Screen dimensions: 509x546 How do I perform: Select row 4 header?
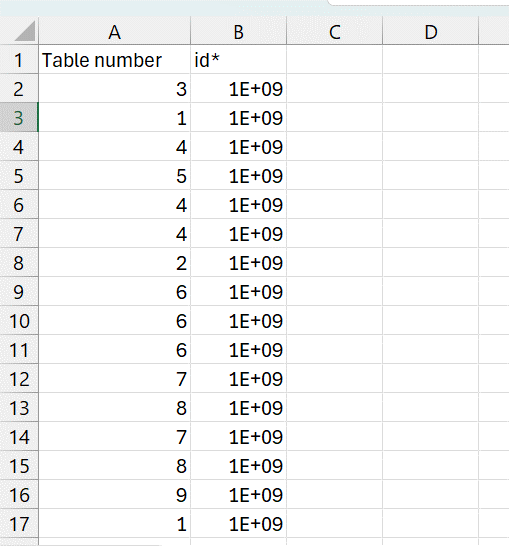pos(19,147)
